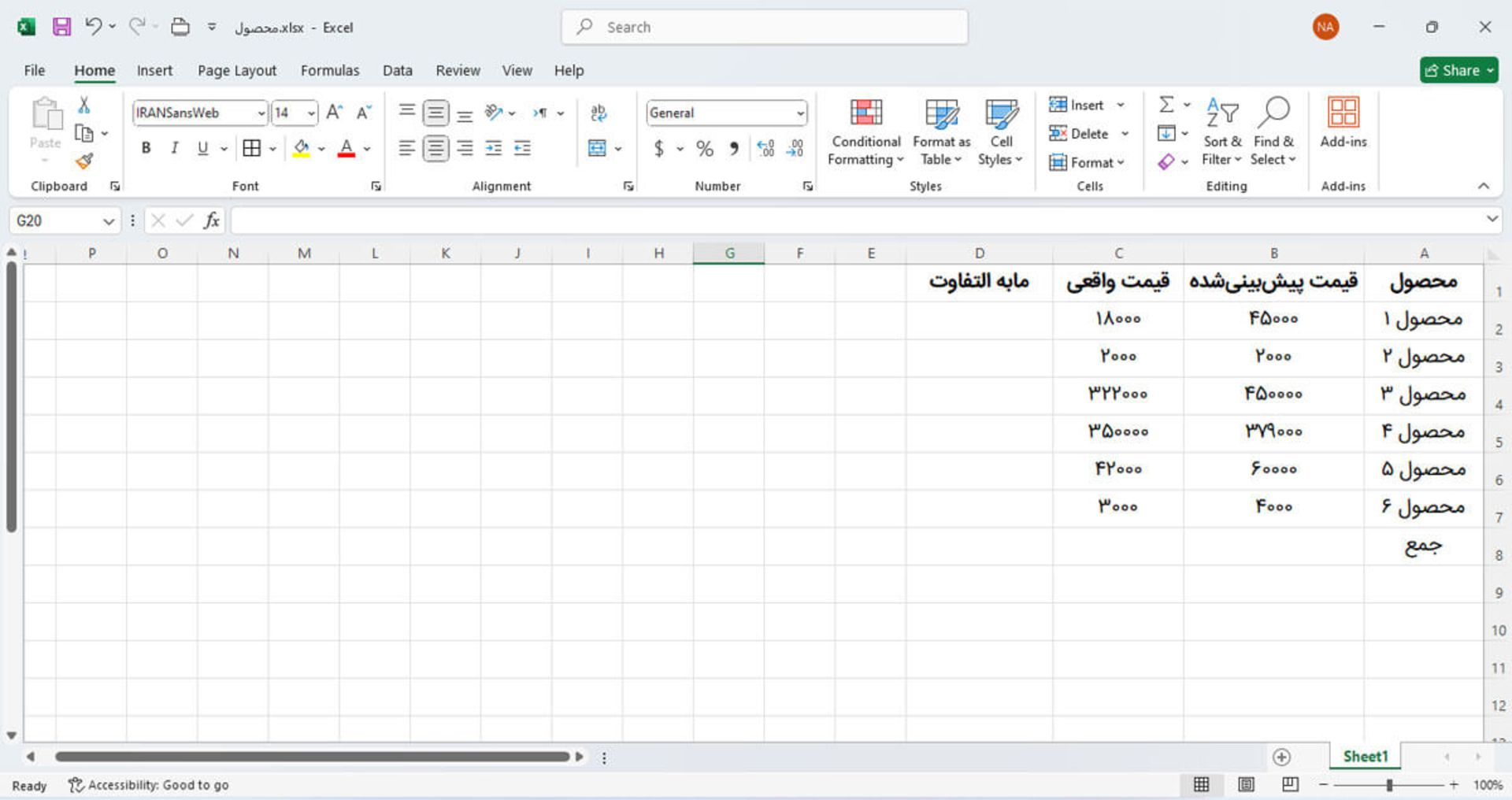The width and height of the screenshot is (1512, 800).
Task: Toggle center alignment on selection
Action: 436,147
